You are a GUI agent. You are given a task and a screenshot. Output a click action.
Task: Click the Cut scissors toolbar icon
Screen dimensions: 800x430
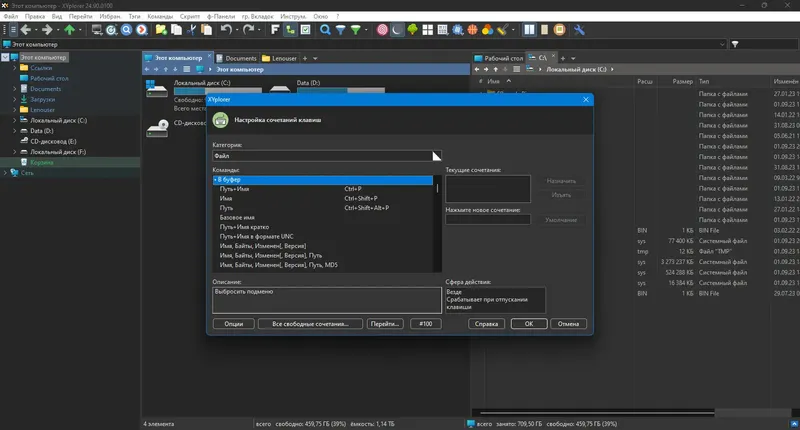click(x=192, y=30)
